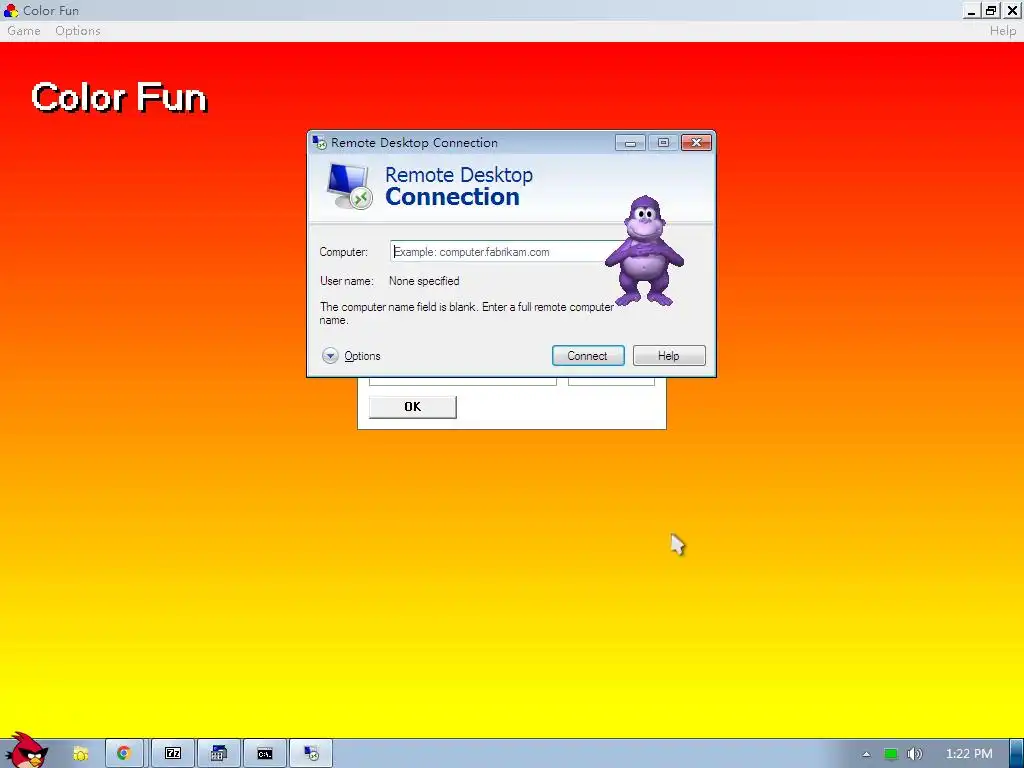Open Google Chrome from the taskbar

(124, 754)
